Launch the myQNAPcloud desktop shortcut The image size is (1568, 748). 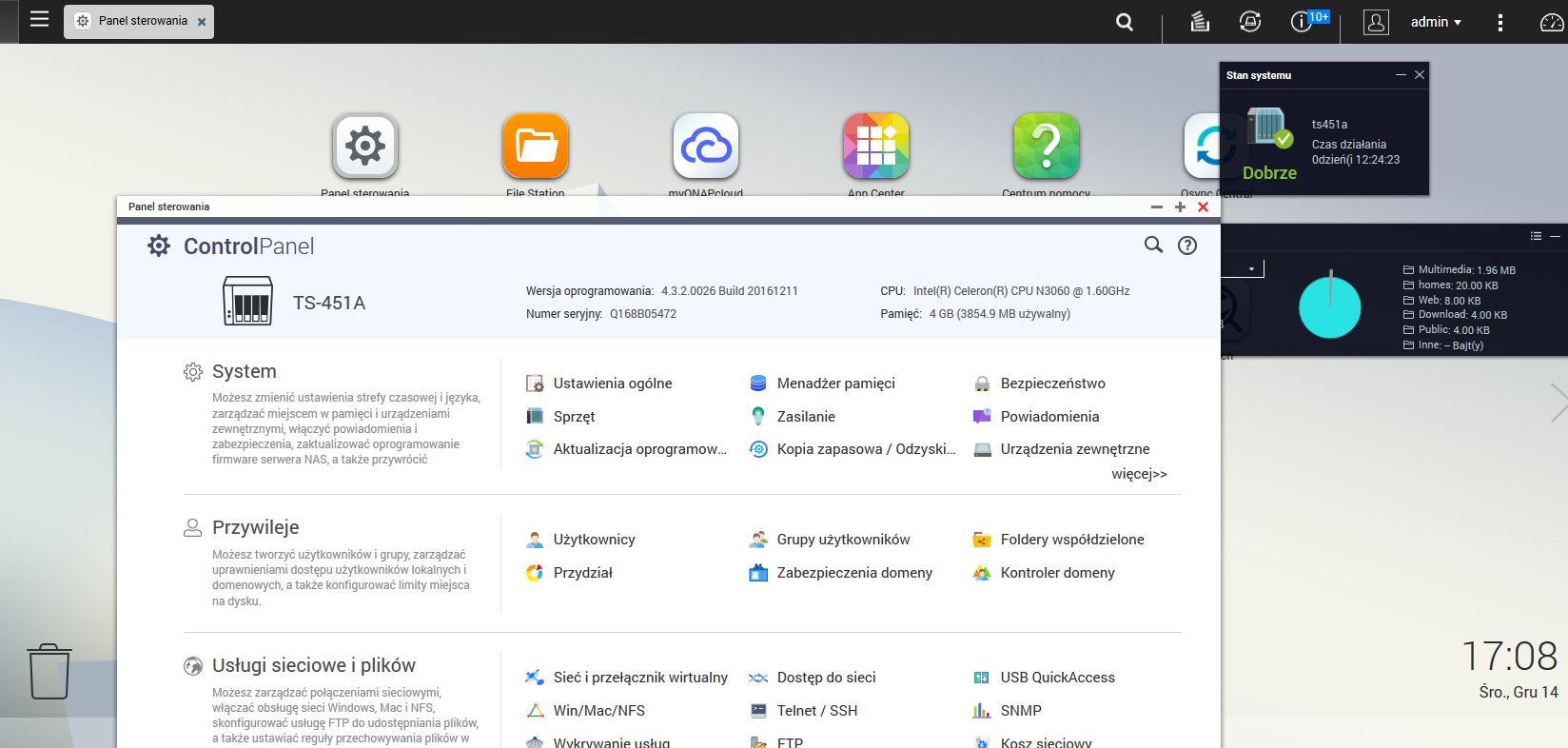(706, 146)
